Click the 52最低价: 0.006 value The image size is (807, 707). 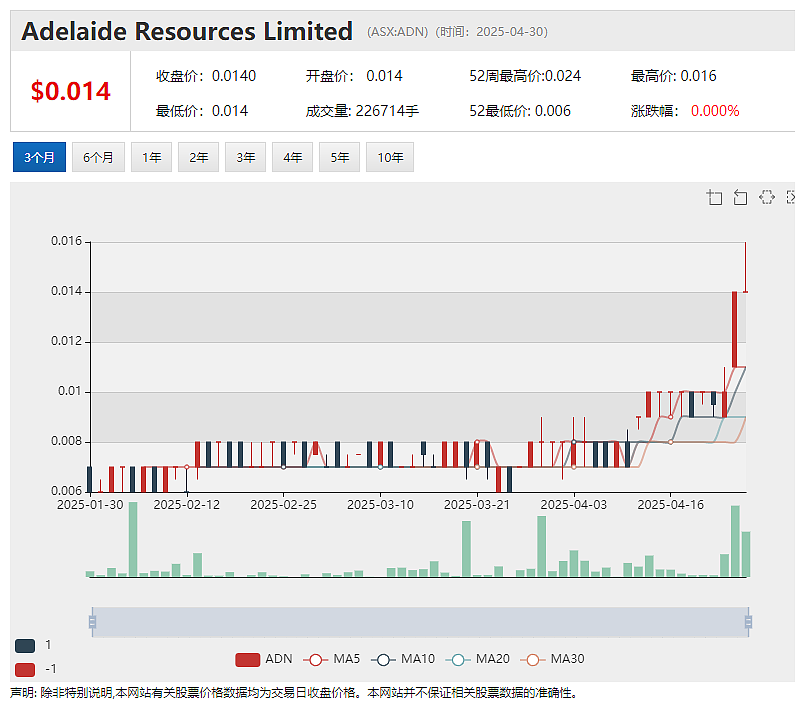[x=520, y=111]
